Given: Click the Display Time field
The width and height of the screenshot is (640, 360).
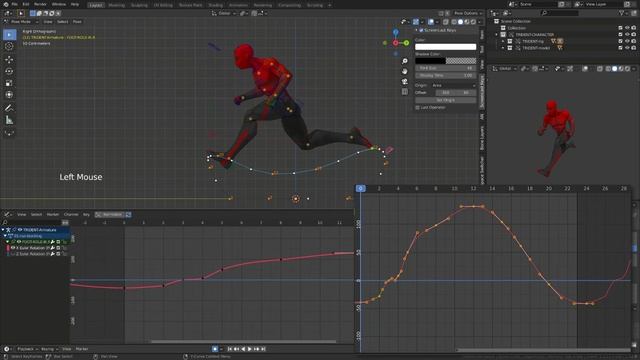Looking at the screenshot, I should tap(445, 76).
